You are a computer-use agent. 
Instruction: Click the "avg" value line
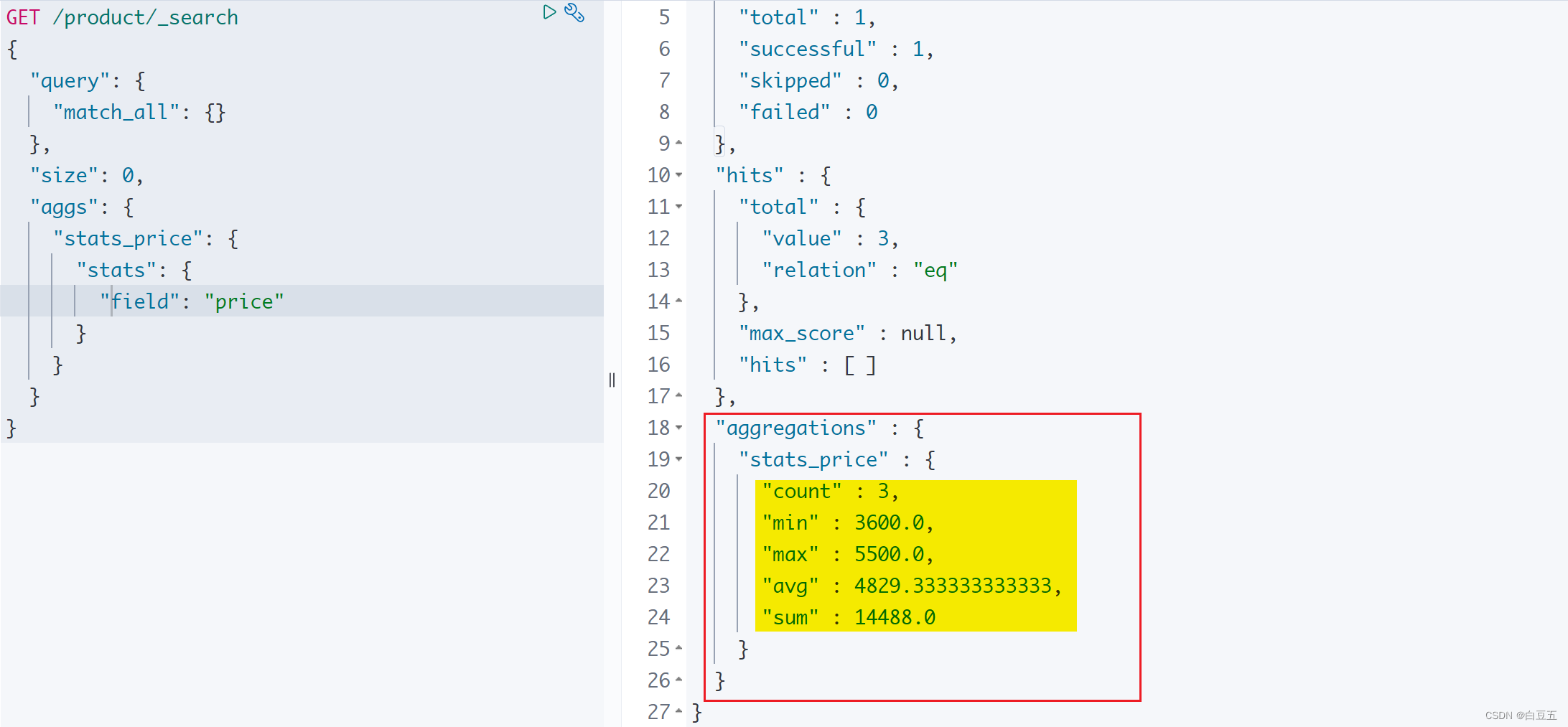[x=913, y=586]
